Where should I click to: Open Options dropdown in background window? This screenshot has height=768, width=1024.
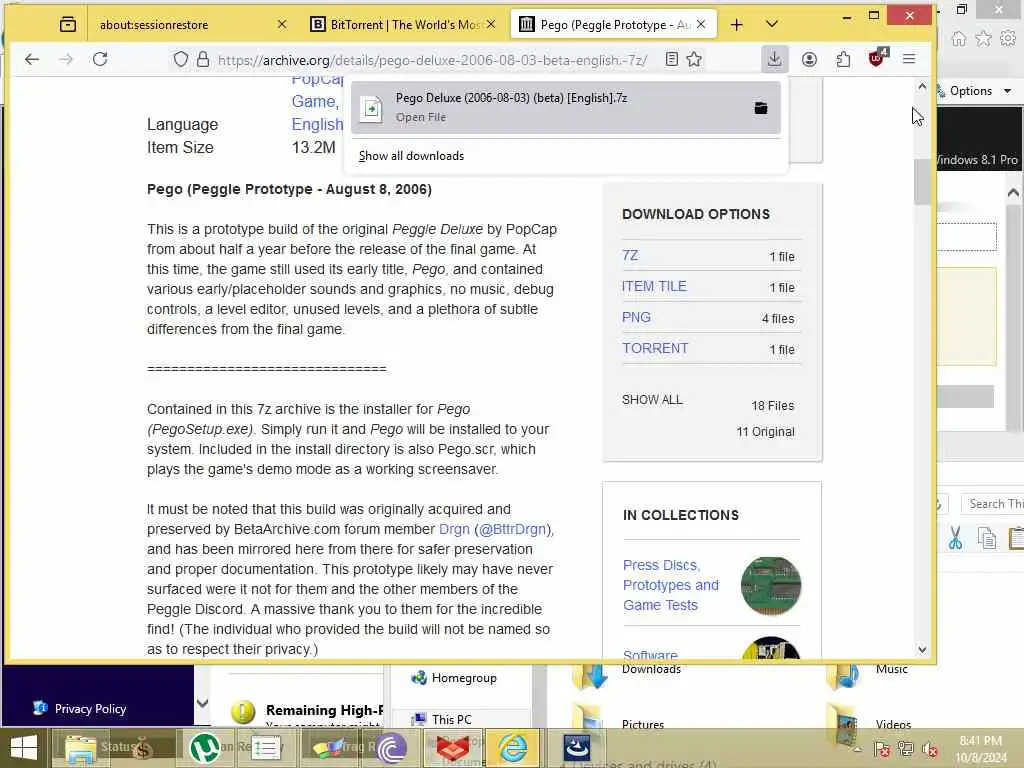pyautogui.click(x=978, y=91)
